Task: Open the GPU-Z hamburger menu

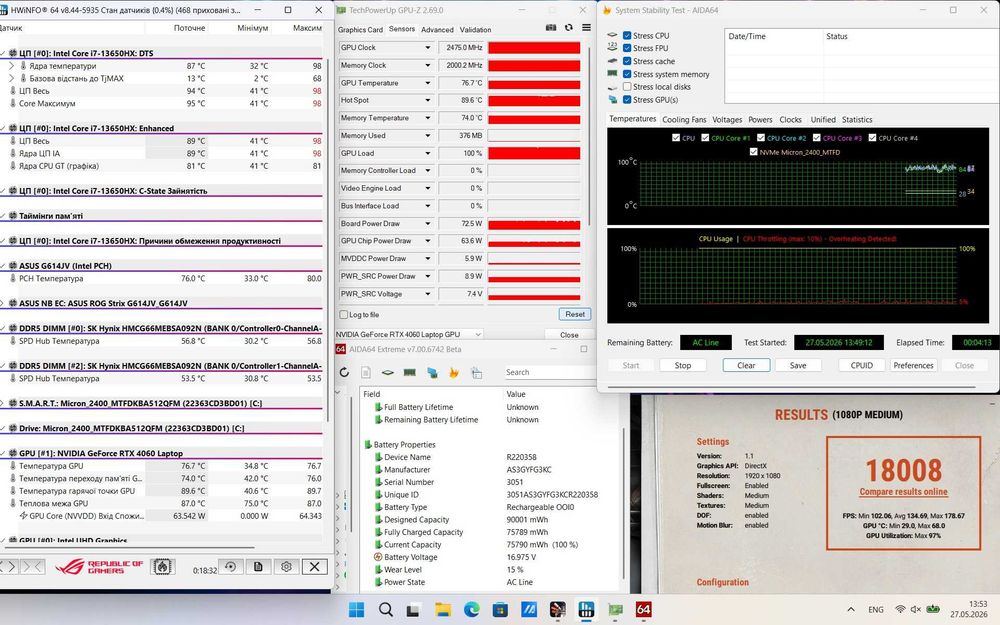Action: point(586,28)
